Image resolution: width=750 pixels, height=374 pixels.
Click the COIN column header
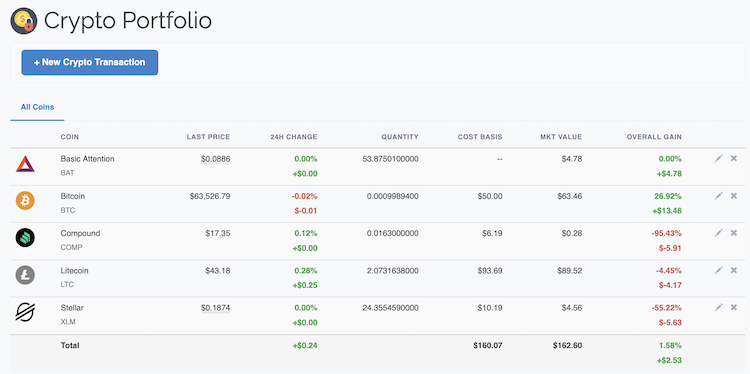pos(70,137)
